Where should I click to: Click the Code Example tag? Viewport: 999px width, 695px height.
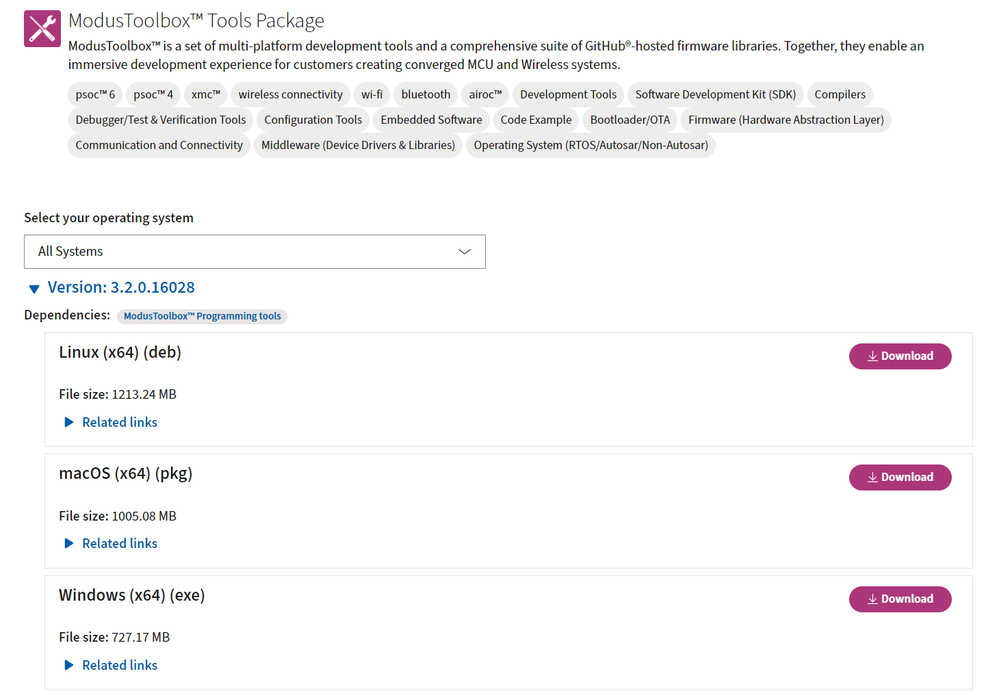(536, 119)
